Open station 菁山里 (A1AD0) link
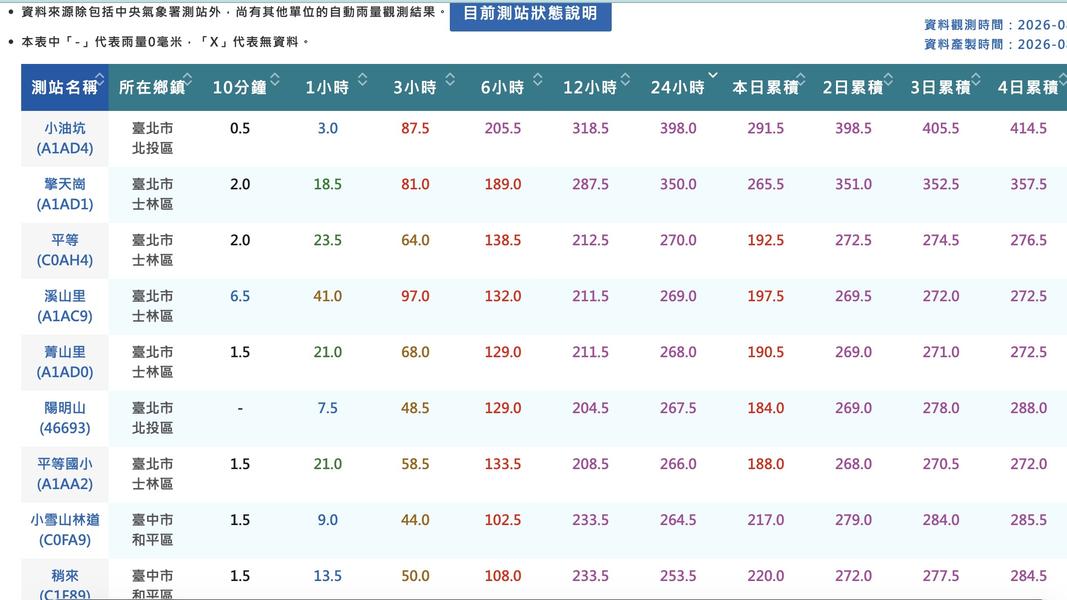The image size is (1067, 600). (65, 362)
